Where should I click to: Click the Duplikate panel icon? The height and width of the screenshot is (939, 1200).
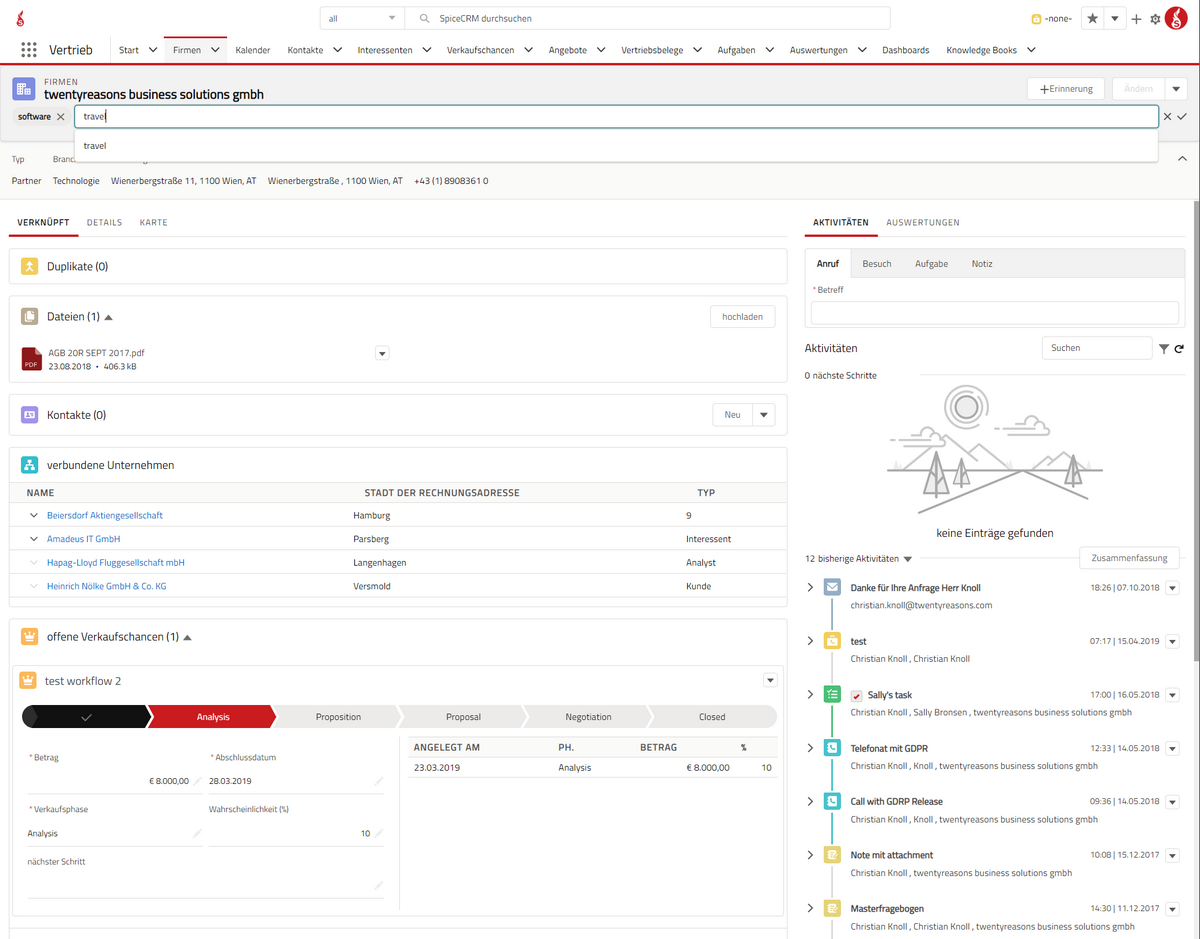pos(29,266)
